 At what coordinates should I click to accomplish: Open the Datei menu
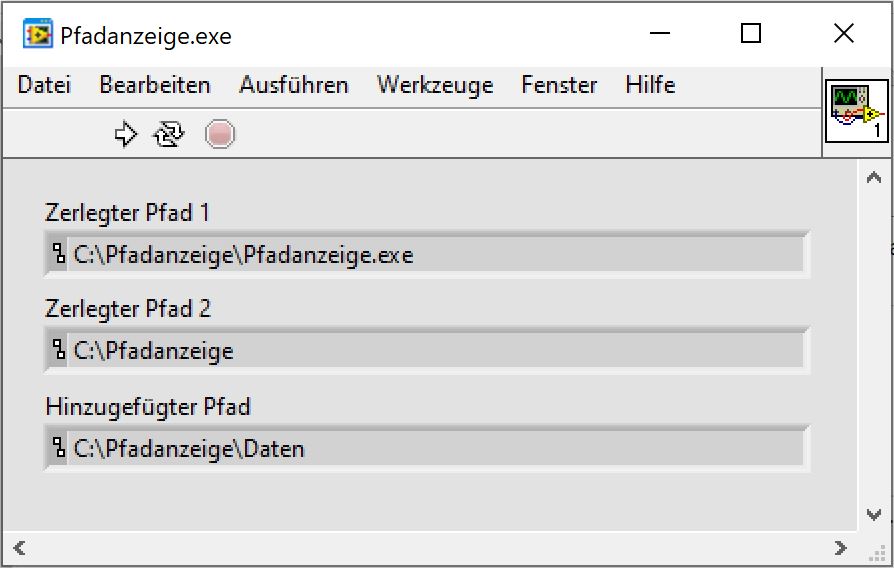44,85
